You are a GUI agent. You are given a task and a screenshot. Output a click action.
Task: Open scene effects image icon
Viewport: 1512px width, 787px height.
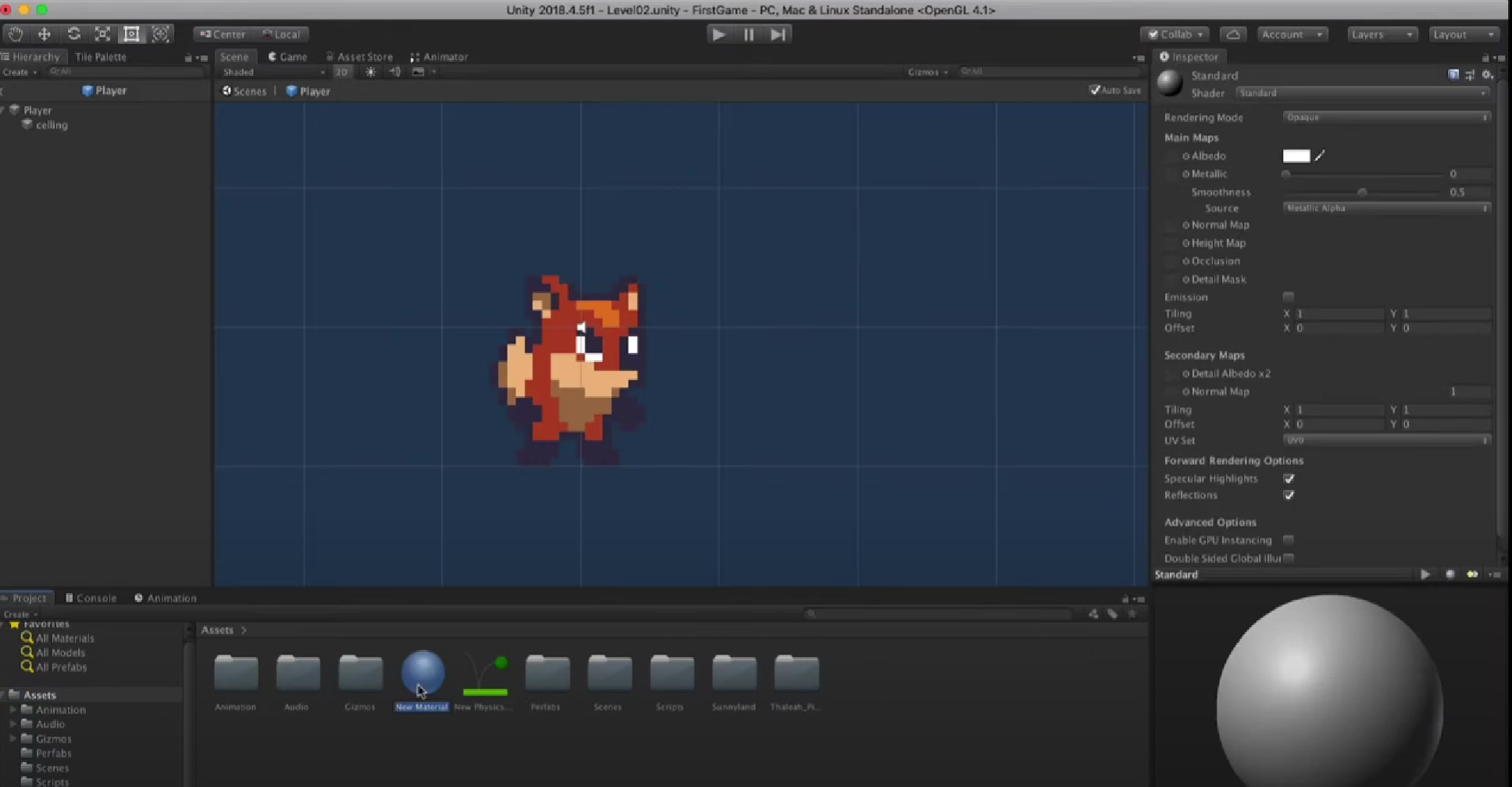point(419,72)
